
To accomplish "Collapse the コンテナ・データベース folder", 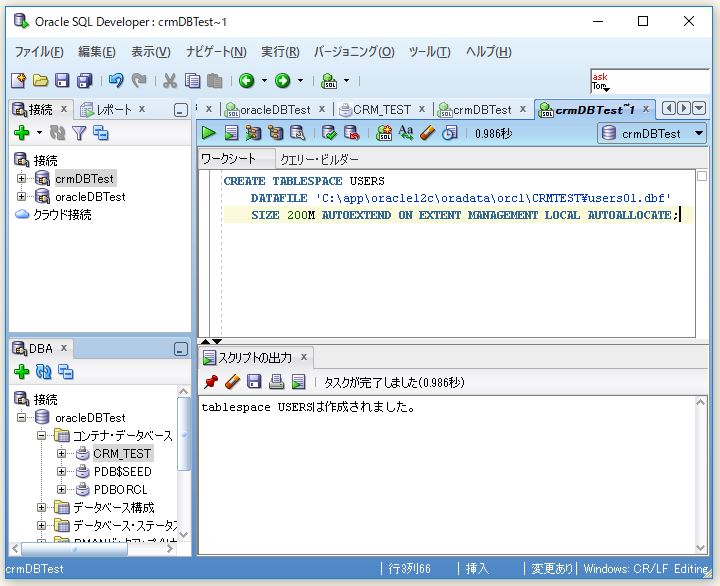I will pos(41,435).
